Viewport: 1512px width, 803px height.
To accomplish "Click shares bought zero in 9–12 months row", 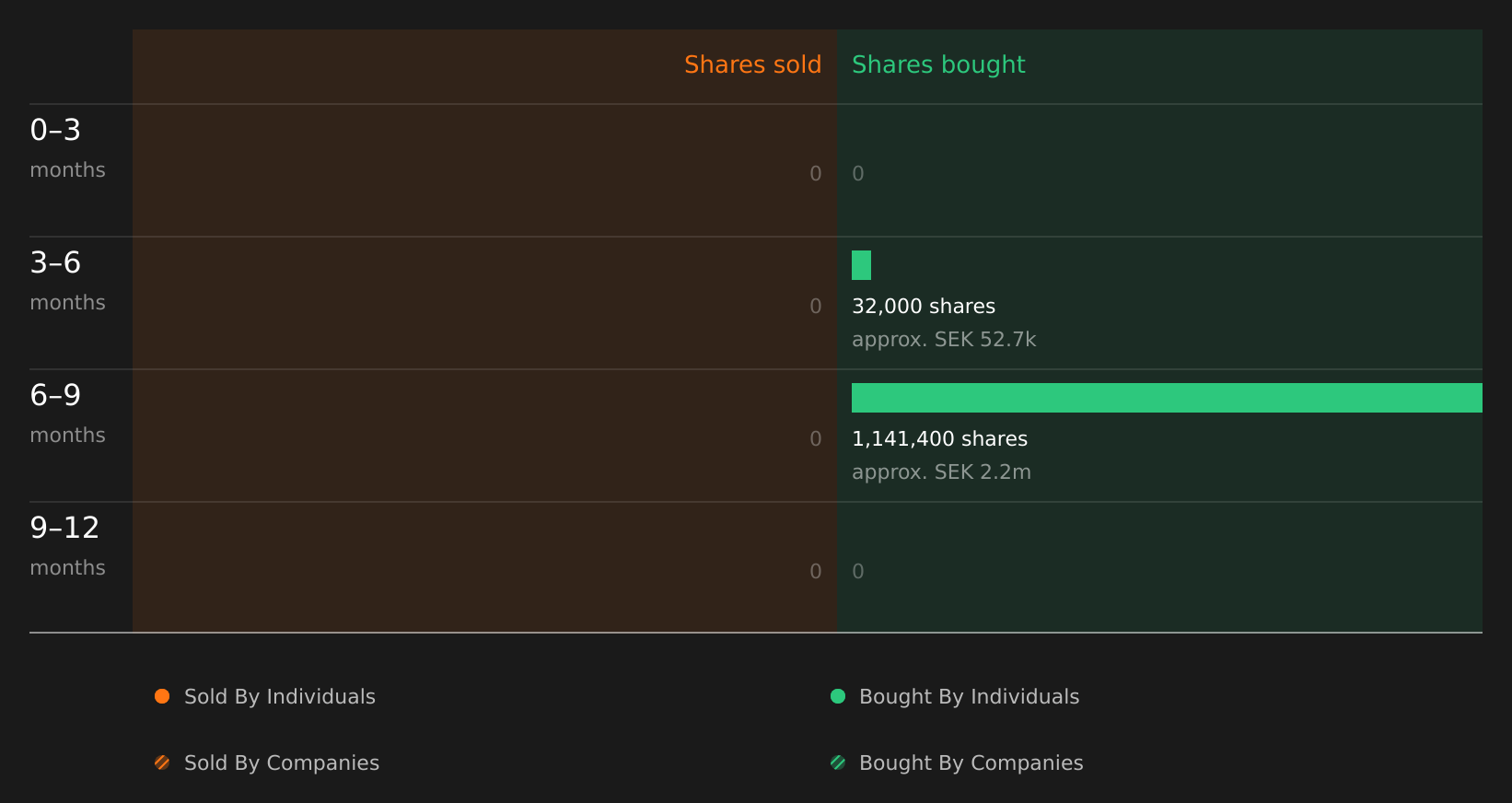I will (x=858, y=572).
